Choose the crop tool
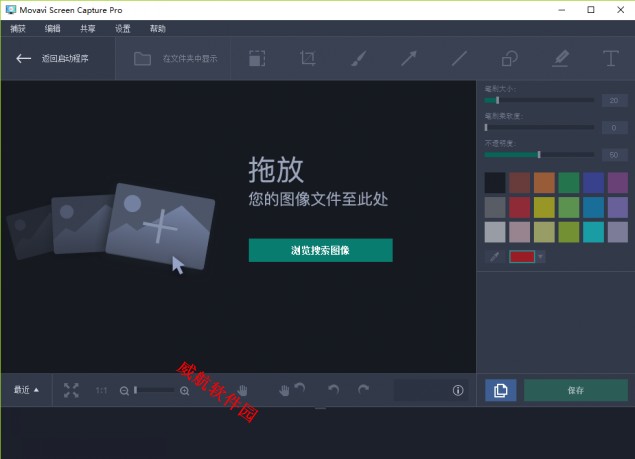The image size is (635, 459). click(308, 58)
